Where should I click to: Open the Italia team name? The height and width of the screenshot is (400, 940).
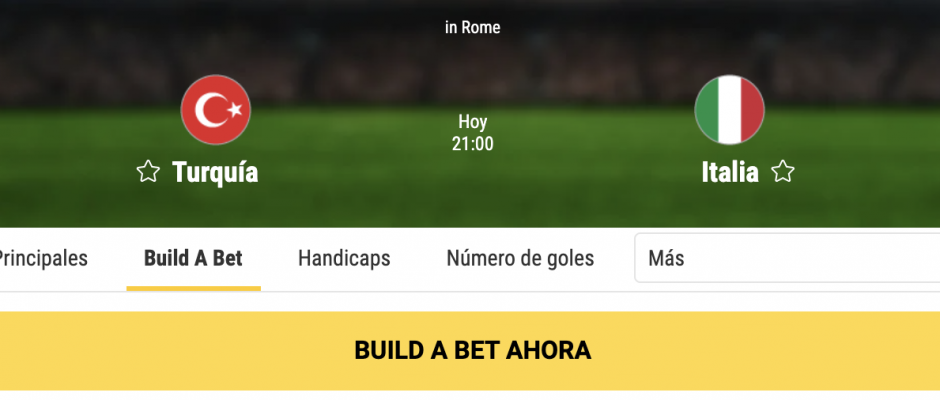(x=730, y=172)
